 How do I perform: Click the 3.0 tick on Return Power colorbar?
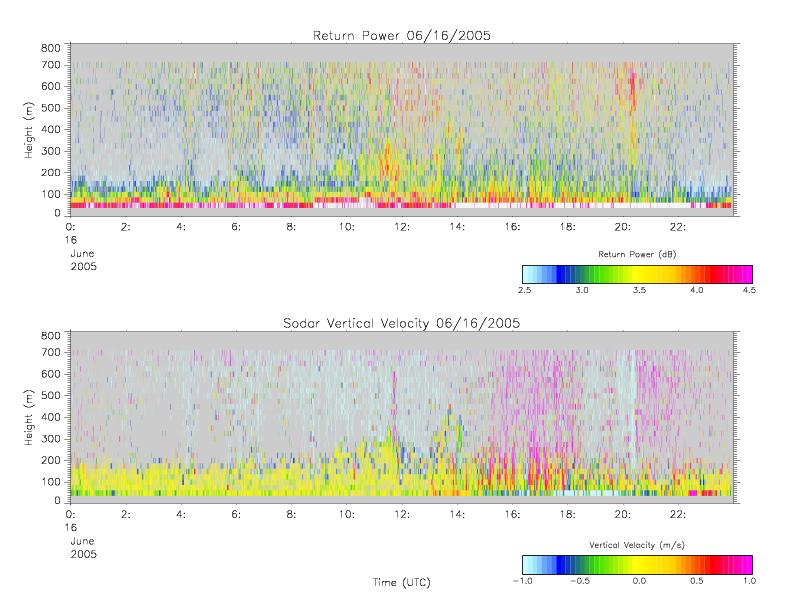point(582,290)
